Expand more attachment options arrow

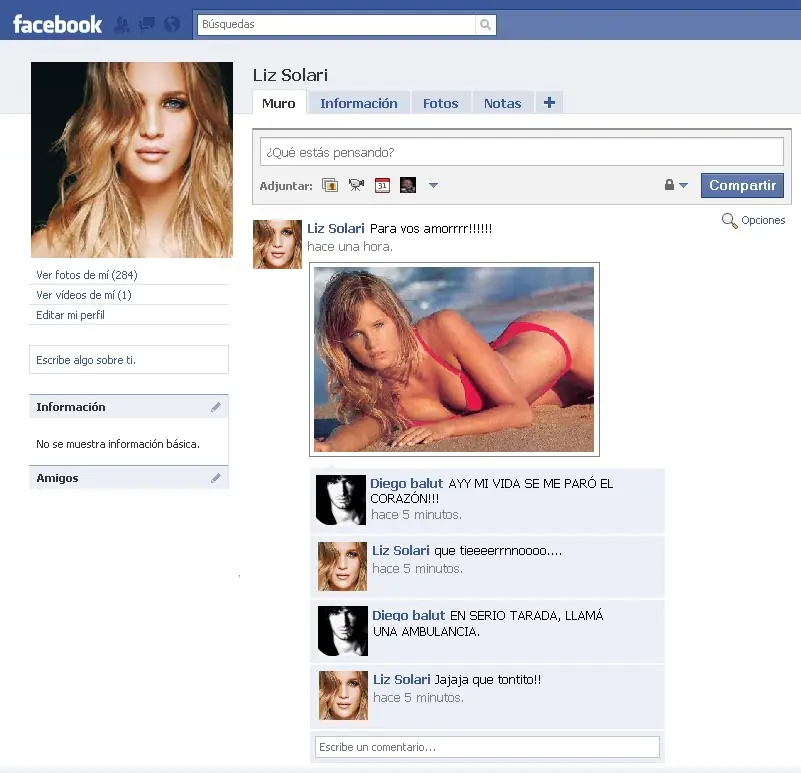point(433,185)
